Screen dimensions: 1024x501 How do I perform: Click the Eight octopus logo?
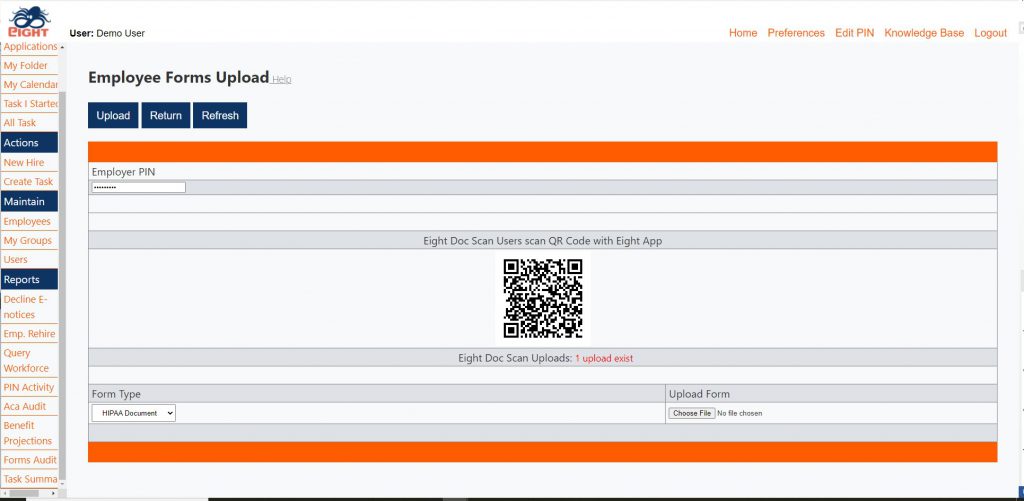point(28,21)
